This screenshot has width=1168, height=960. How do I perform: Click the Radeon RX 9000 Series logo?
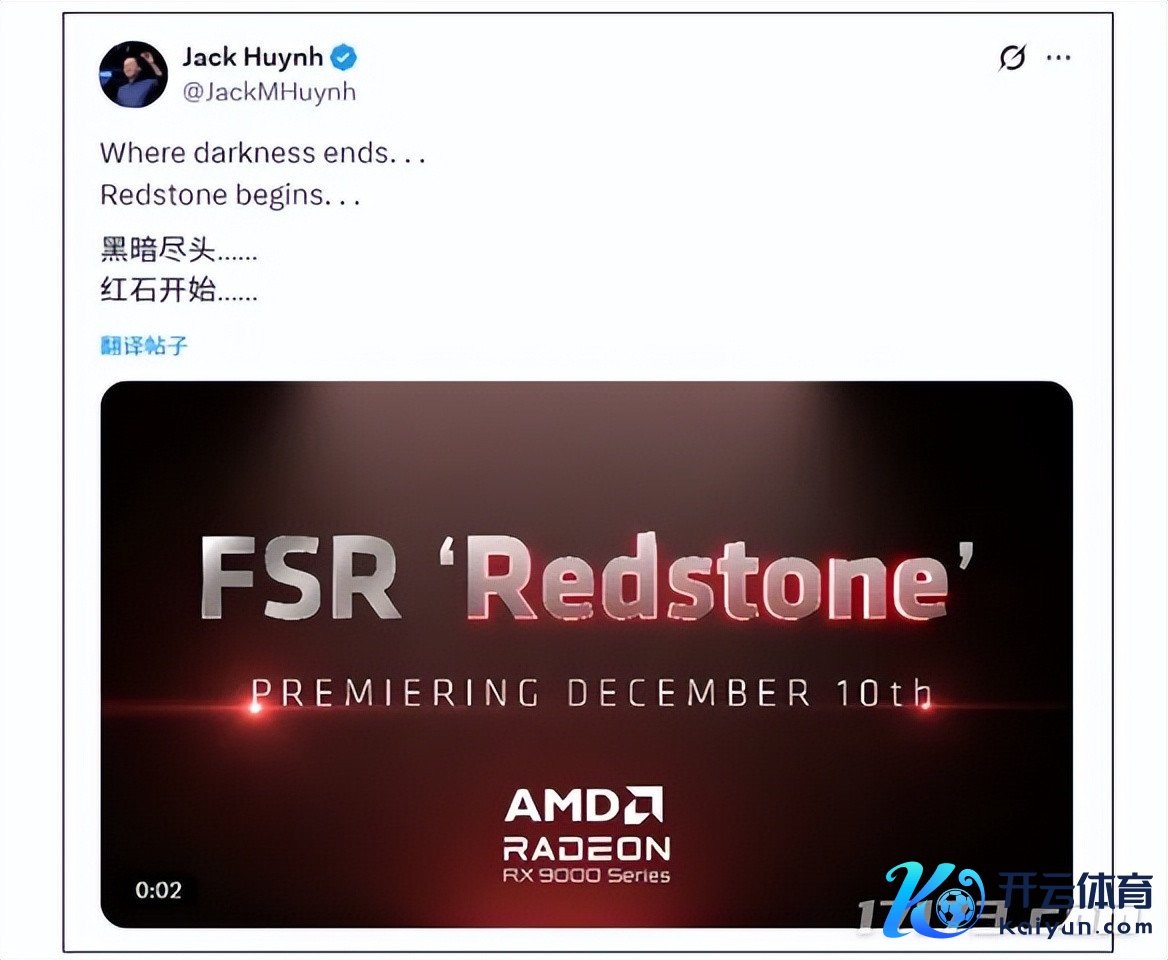point(586,859)
